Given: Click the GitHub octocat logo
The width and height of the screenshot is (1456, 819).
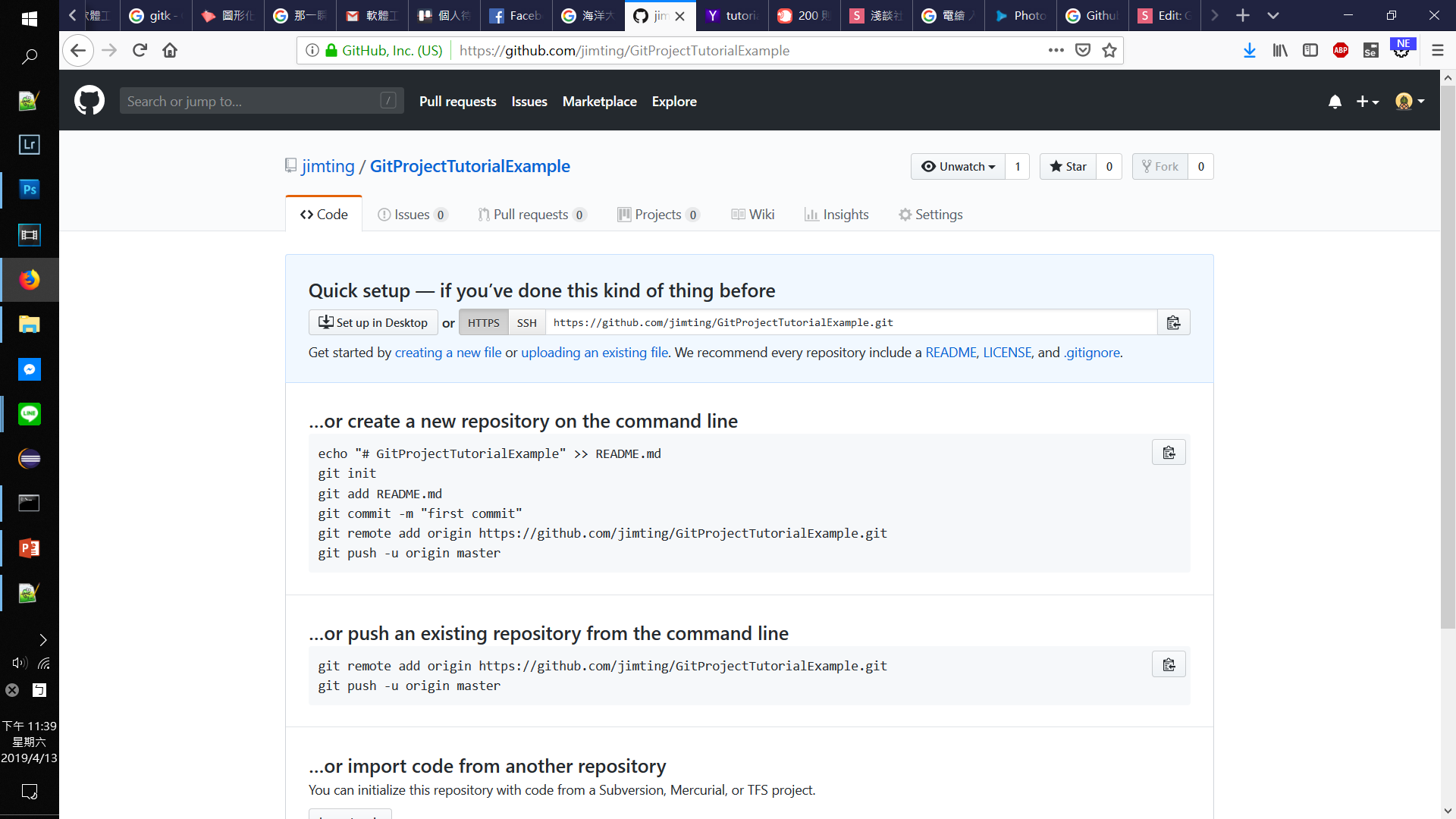Looking at the screenshot, I should click(x=89, y=101).
